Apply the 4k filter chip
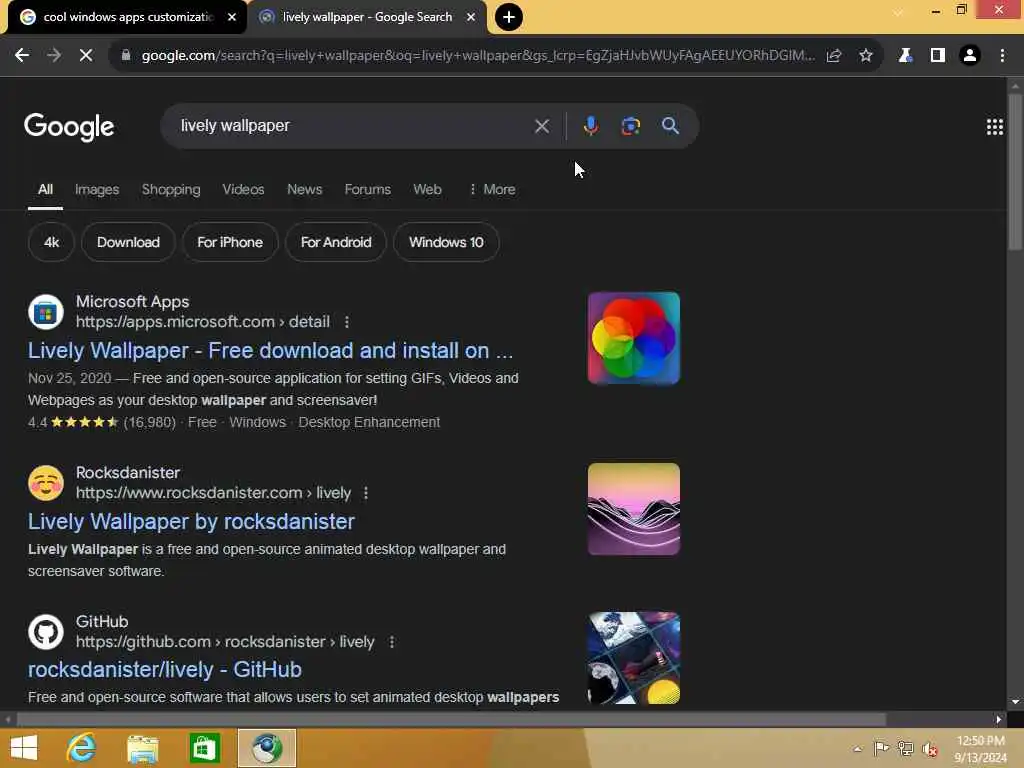This screenshot has width=1024, height=768. tap(51, 242)
